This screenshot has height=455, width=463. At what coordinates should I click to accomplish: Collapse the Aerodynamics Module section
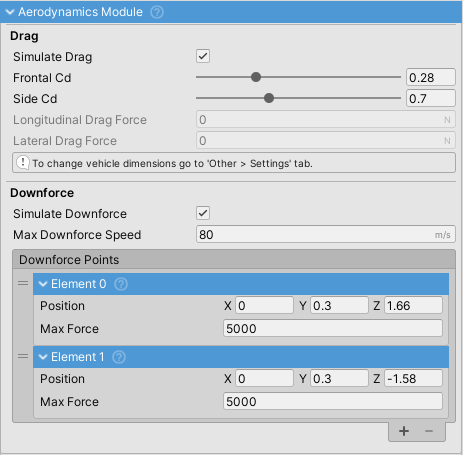[x=10, y=12]
